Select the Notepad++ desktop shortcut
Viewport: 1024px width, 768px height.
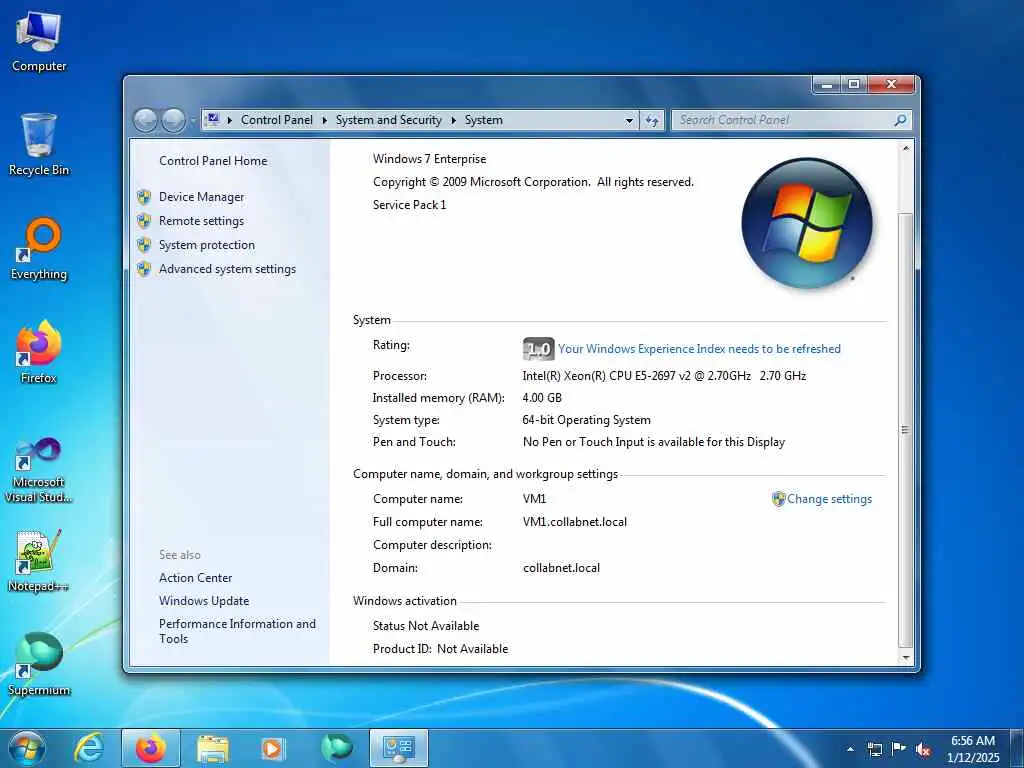pyautogui.click(x=39, y=561)
